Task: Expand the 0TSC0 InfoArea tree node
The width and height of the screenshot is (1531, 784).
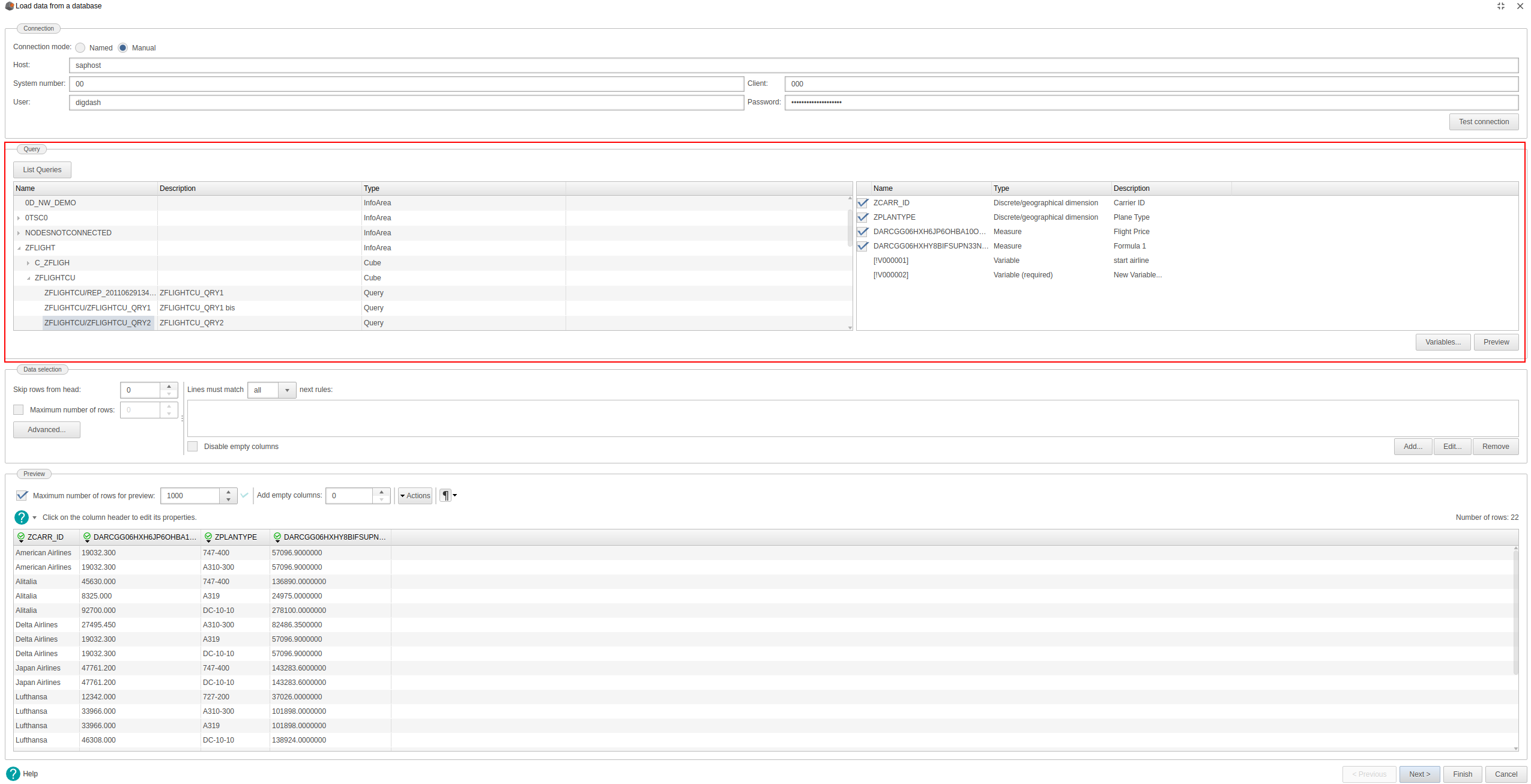Action: (x=19, y=217)
